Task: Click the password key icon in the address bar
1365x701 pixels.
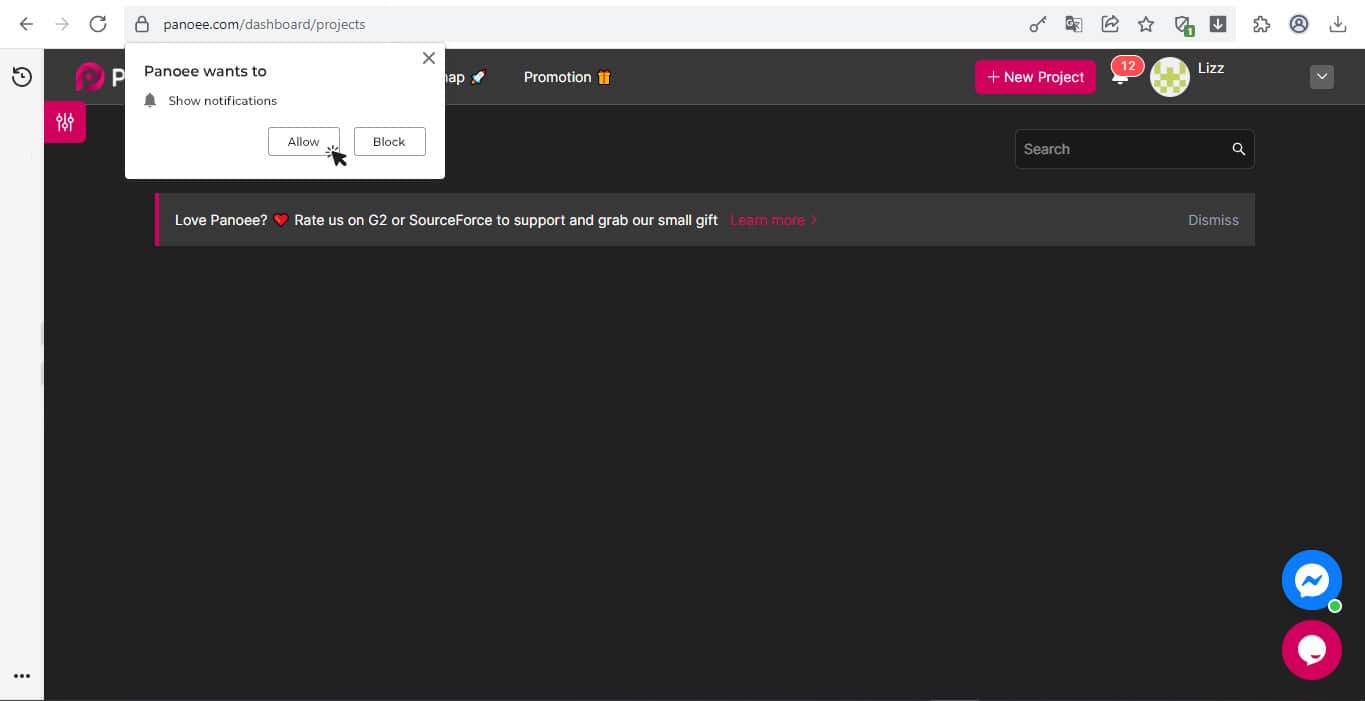Action: tap(1038, 24)
